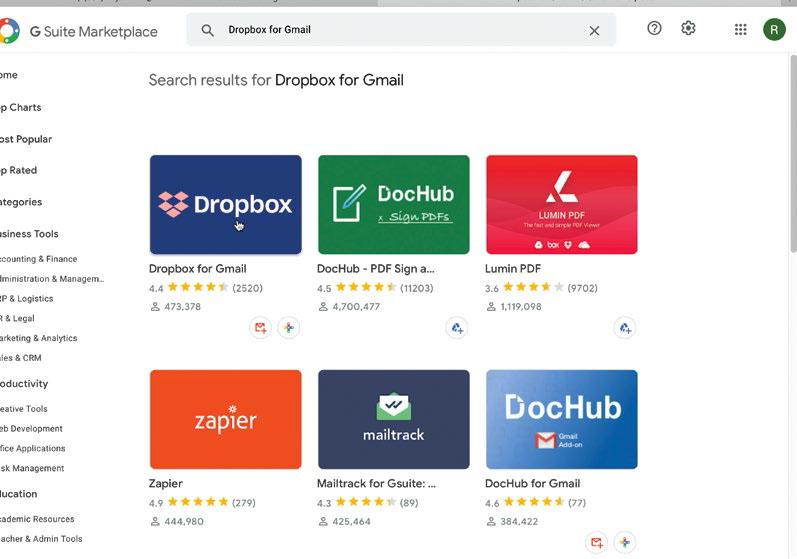The height and width of the screenshot is (559, 797).
Task: Click the user count icon beside 425,464
Action: tap(323, 522)
